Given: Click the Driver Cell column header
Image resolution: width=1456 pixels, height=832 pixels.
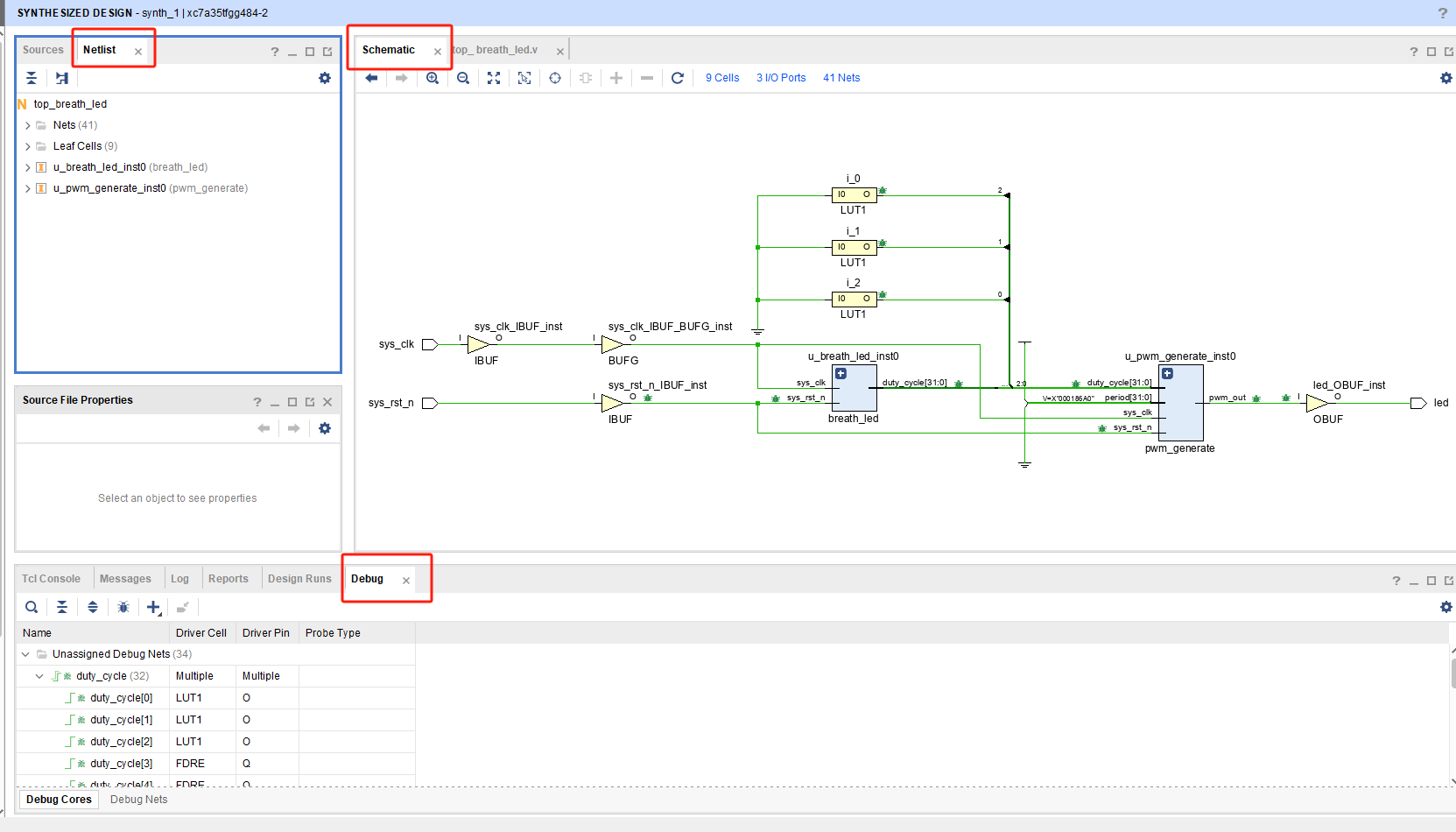Looking at the screenshot, I should (x=202, y=633).
